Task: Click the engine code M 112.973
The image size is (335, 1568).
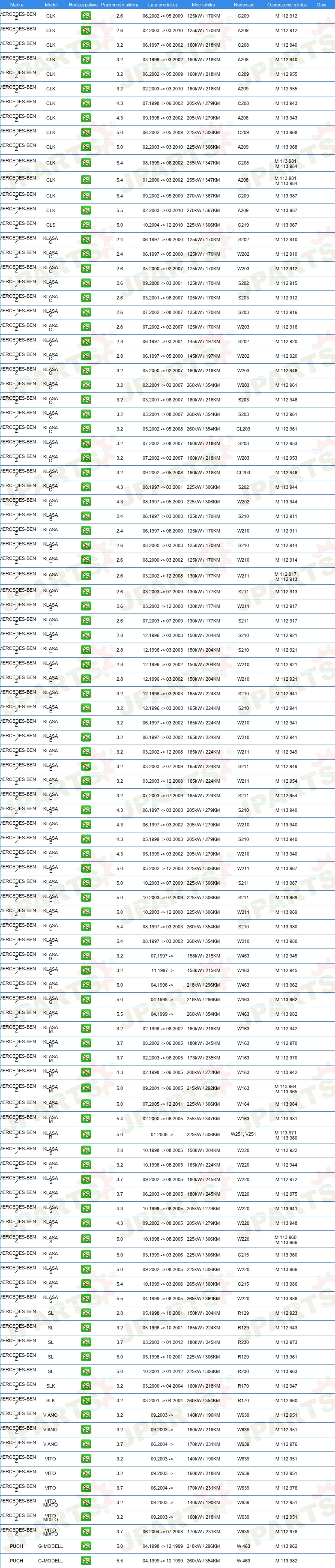Action: [286, 1344]
